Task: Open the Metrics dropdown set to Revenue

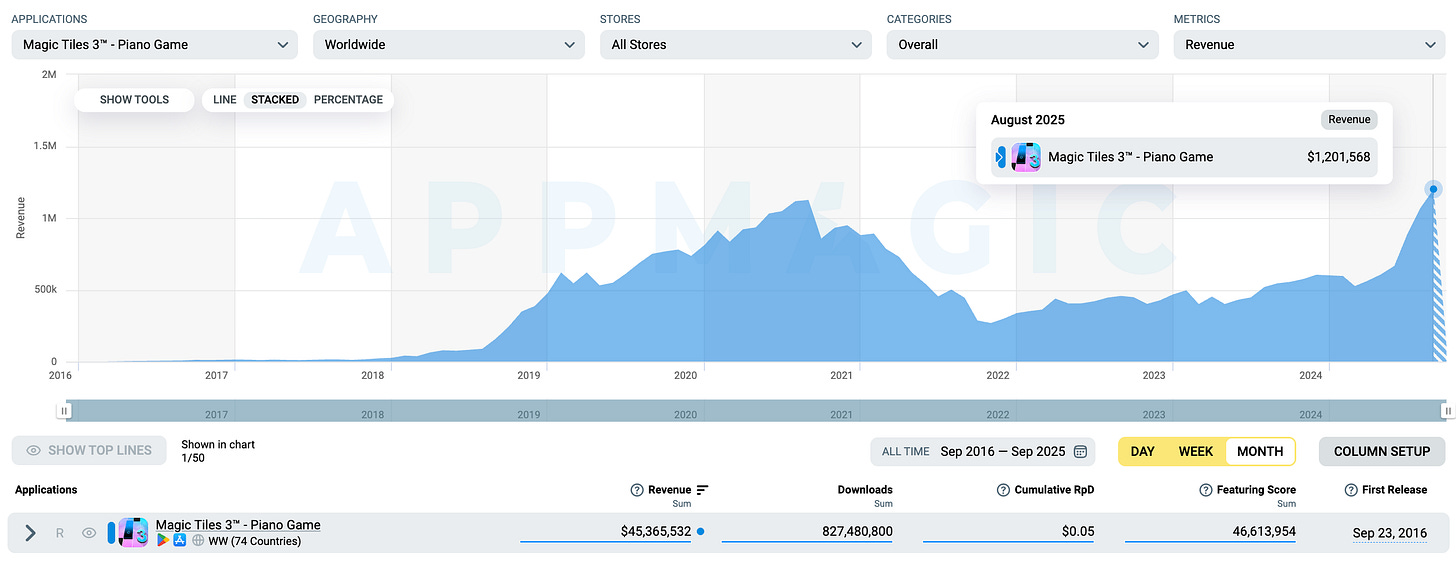Action: tap(1309, 44)
